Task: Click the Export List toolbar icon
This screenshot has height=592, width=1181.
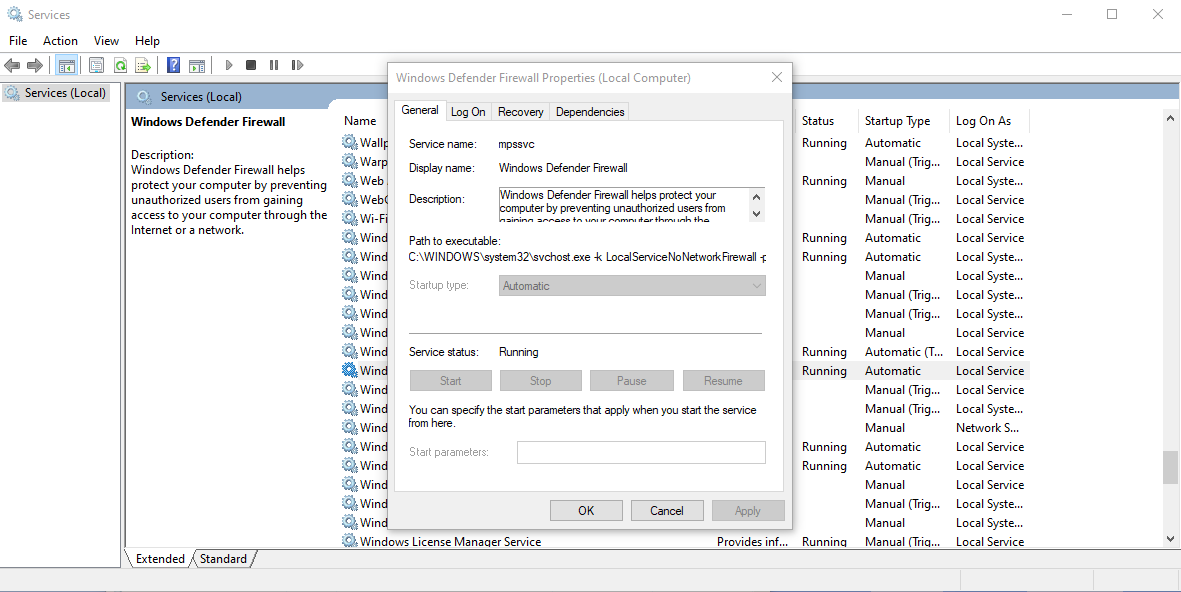Action: click(143, 66)
